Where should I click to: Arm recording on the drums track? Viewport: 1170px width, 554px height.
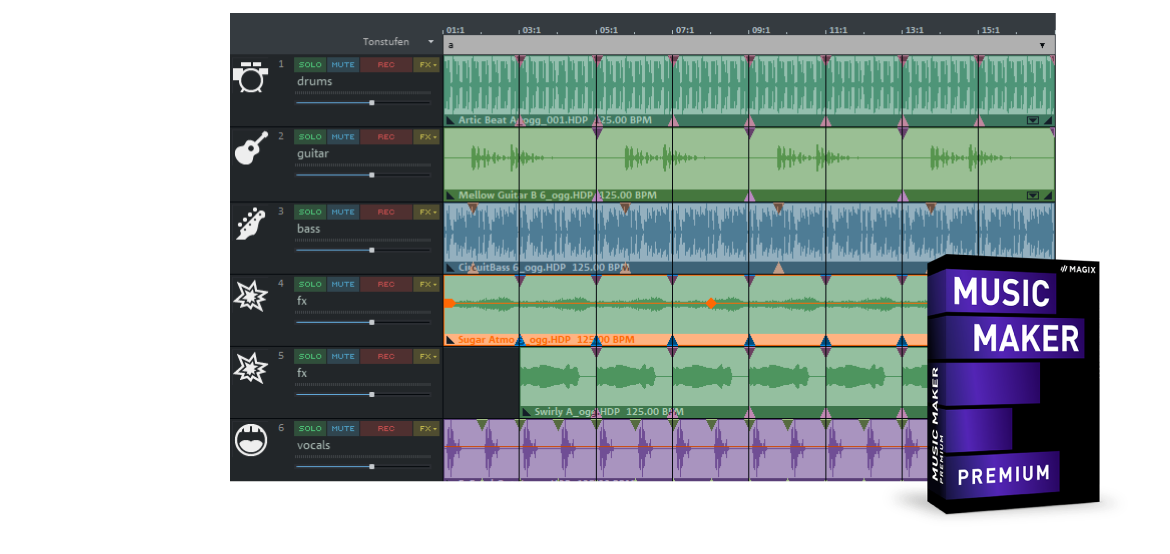tap(386, 65)
